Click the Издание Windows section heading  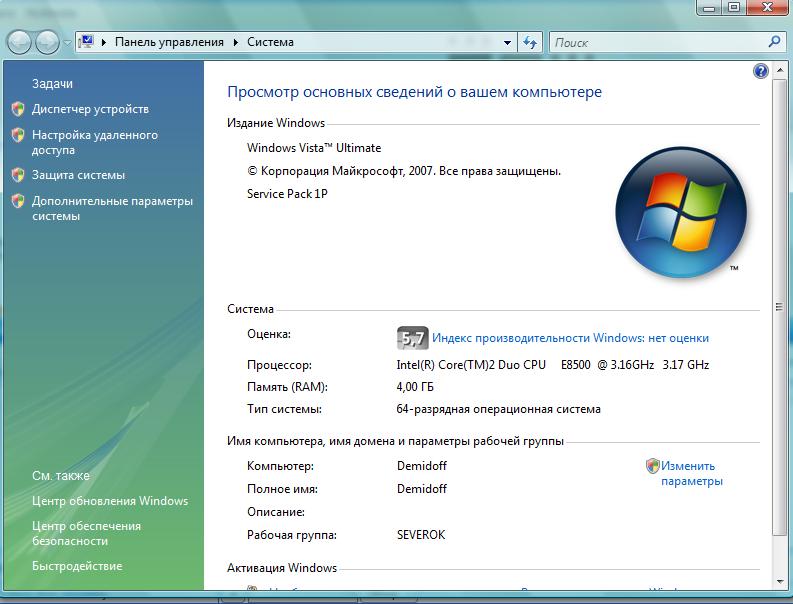[x=276, y=123]
